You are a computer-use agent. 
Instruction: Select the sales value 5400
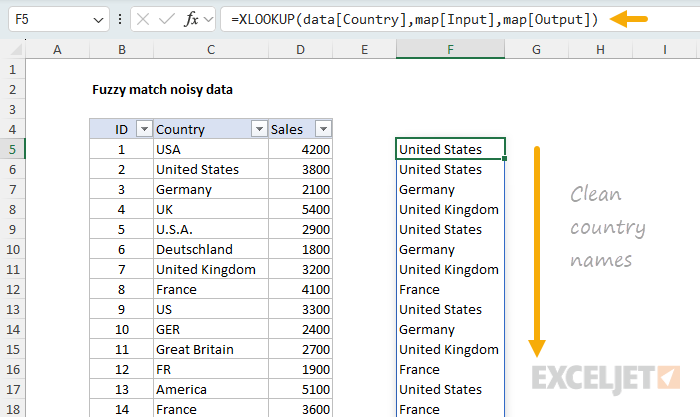(x=300, y=209)
